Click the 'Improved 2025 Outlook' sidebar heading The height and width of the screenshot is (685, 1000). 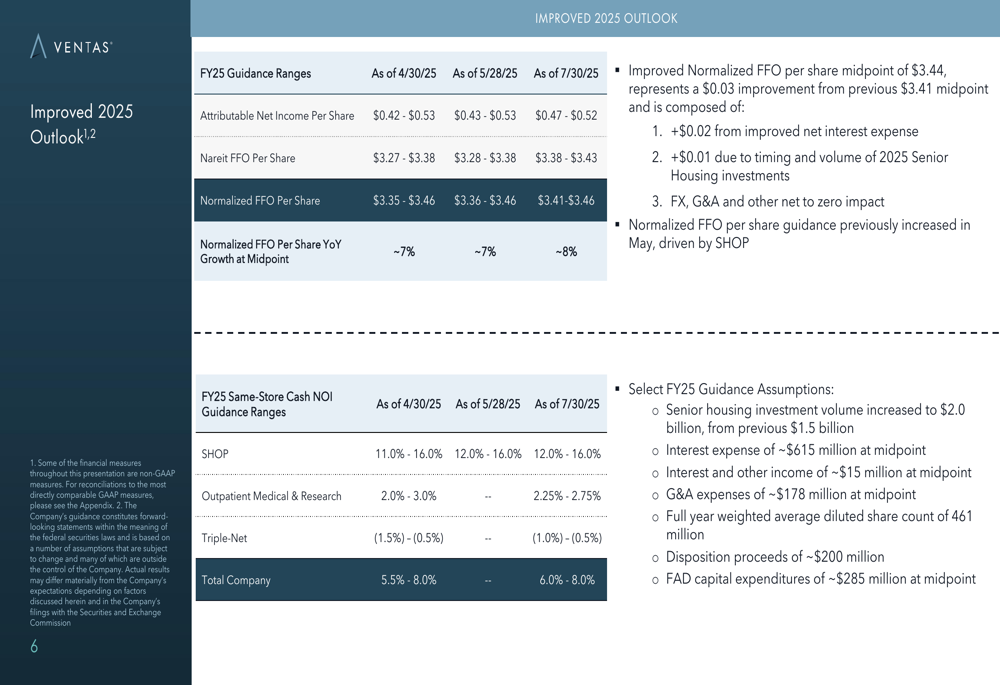point(82,124)
